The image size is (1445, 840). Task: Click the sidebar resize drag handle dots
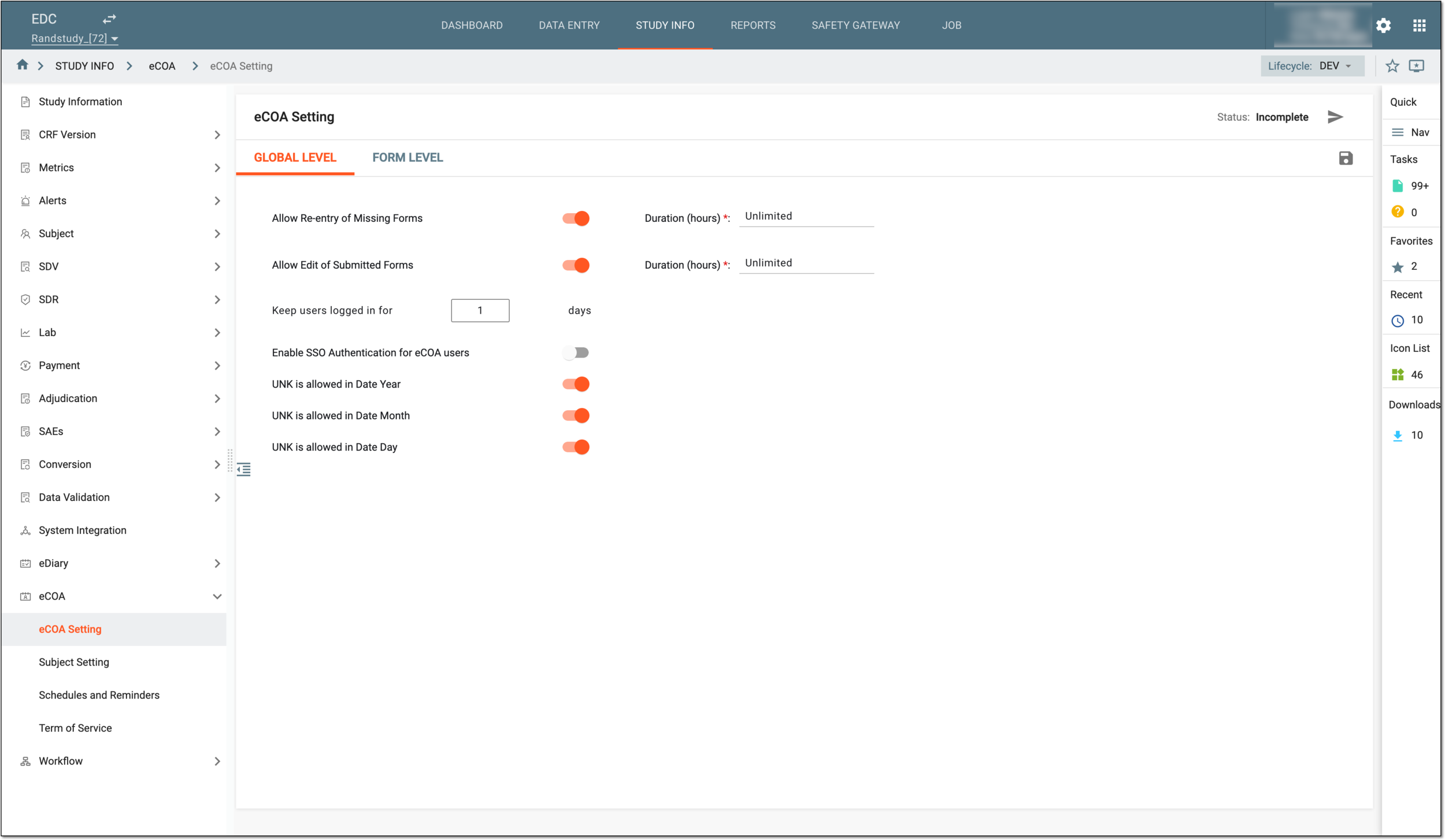[230, 460]
